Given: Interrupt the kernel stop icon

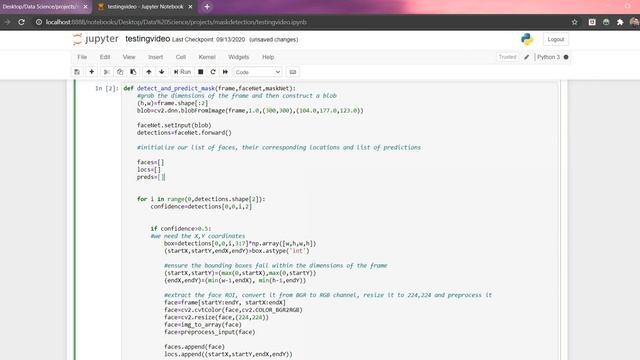Looking at the screenshot, I should click(200, 72).
